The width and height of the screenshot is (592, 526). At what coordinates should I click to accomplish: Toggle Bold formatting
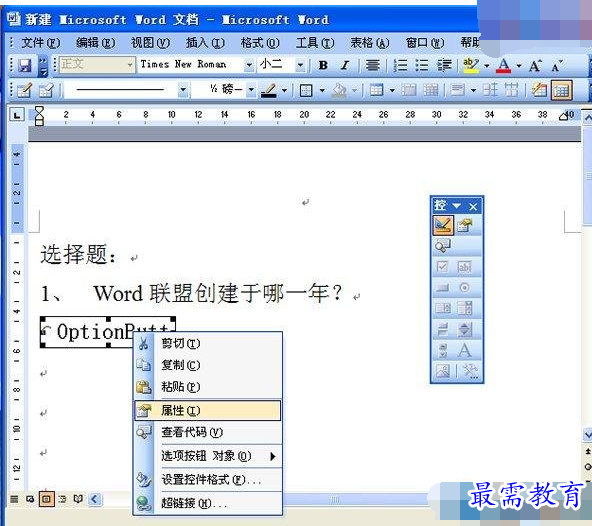tap(323, 65)
